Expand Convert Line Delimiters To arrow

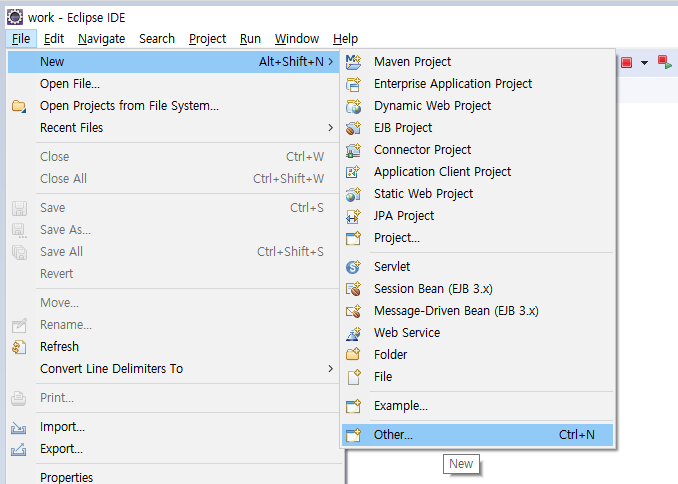331,369
